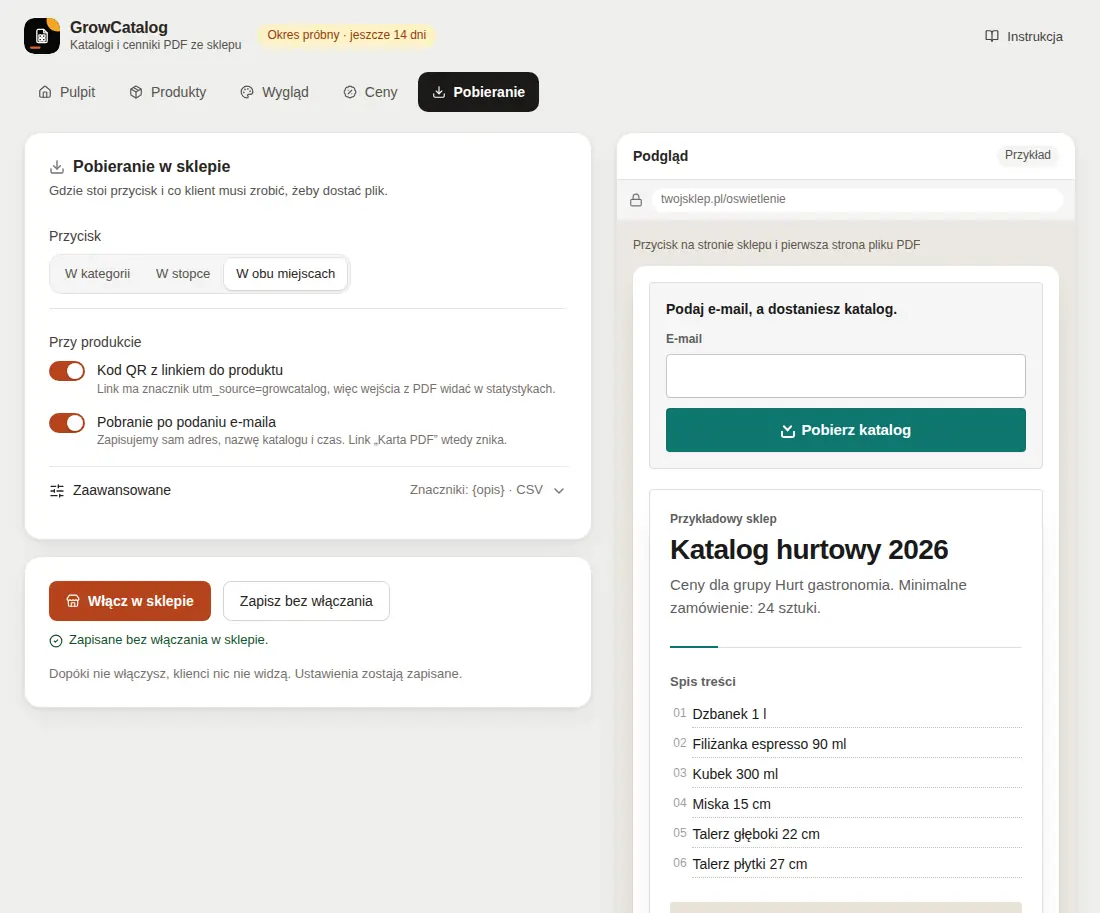Viewport: 1100px width, 913px height.
Task: Click contents entry 'Talerz głęboki 22 cm'
Action: 756,834
